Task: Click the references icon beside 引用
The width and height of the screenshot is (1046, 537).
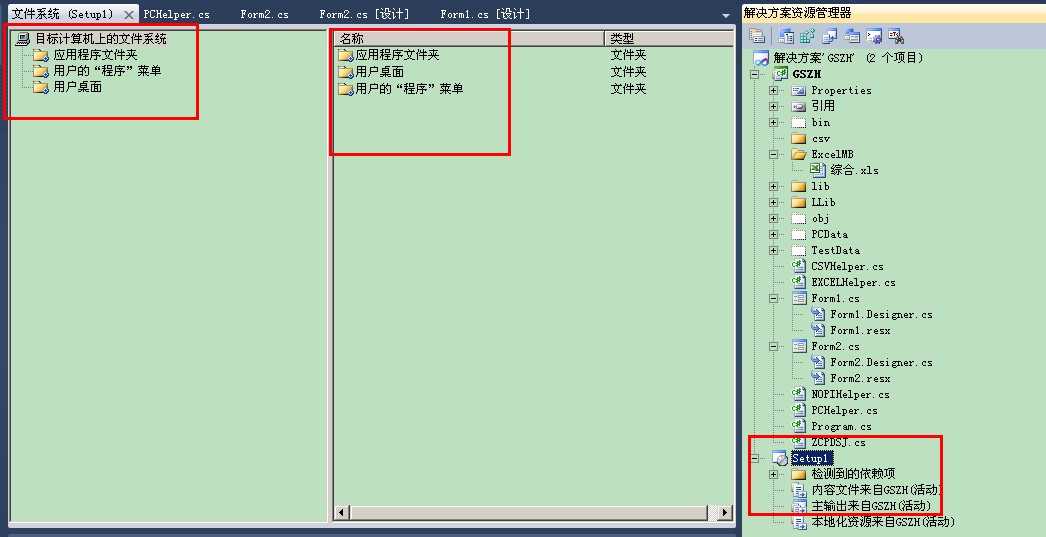Action: click(799, 106)
